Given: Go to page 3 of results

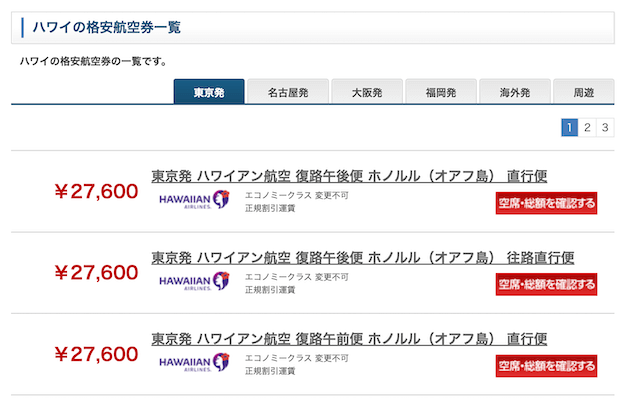Looking at the screenshot, I should click(605, 127).
